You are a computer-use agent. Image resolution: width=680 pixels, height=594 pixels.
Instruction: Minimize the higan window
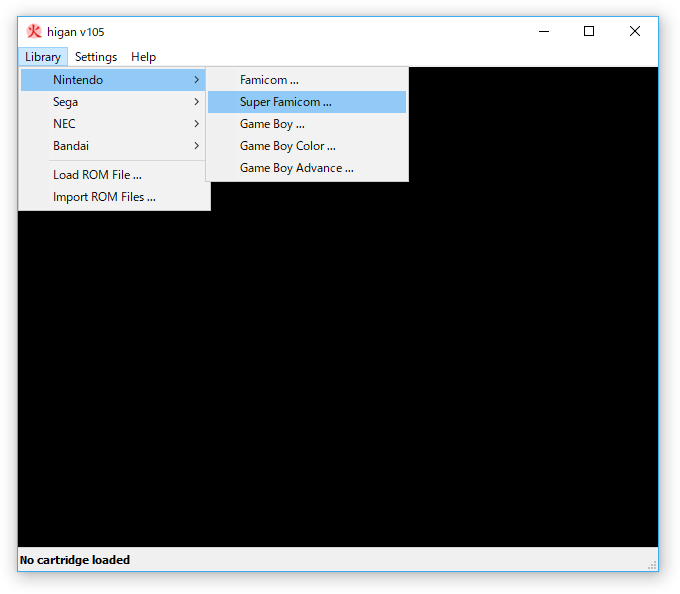pos(544,31)
